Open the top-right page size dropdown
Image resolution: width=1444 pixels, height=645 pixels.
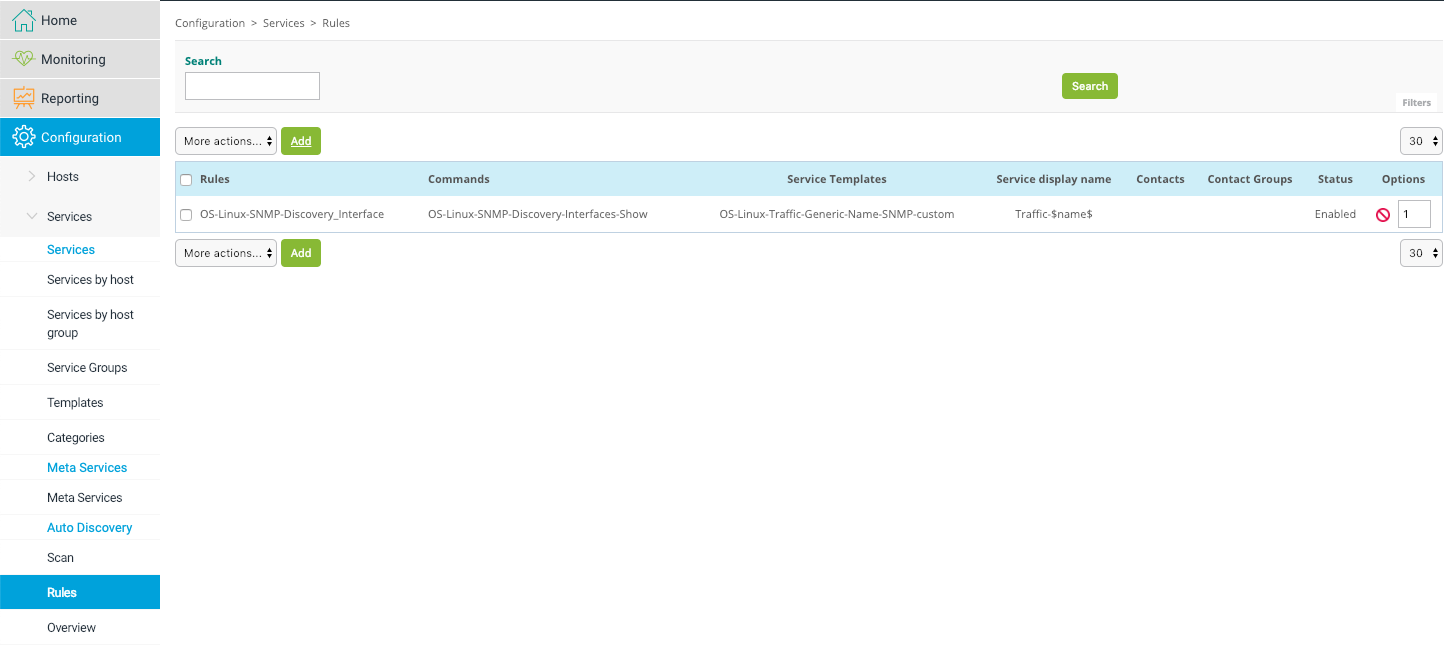tap(1421, 141)
